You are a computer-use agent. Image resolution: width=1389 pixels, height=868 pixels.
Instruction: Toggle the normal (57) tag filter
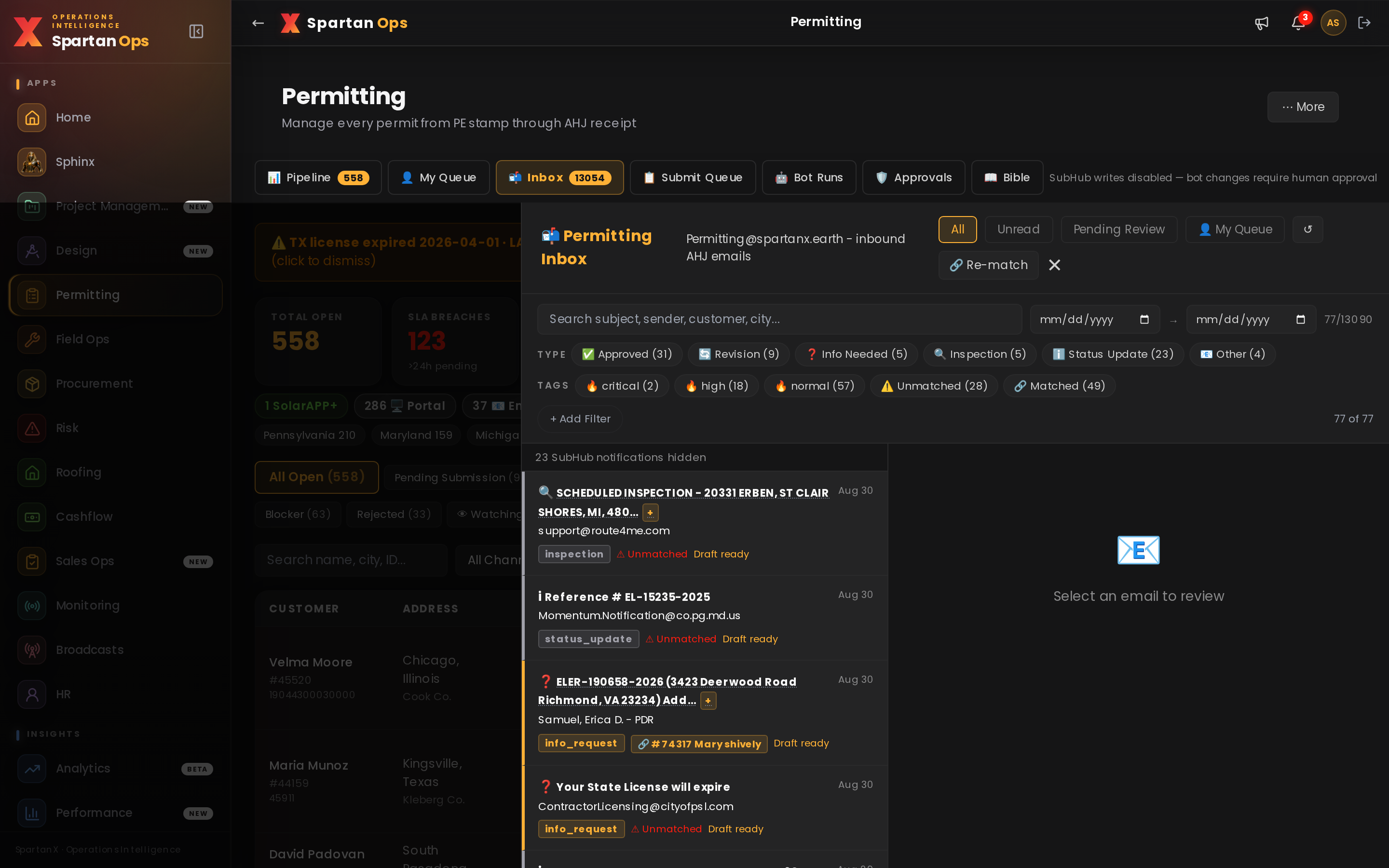pos(815,386)
